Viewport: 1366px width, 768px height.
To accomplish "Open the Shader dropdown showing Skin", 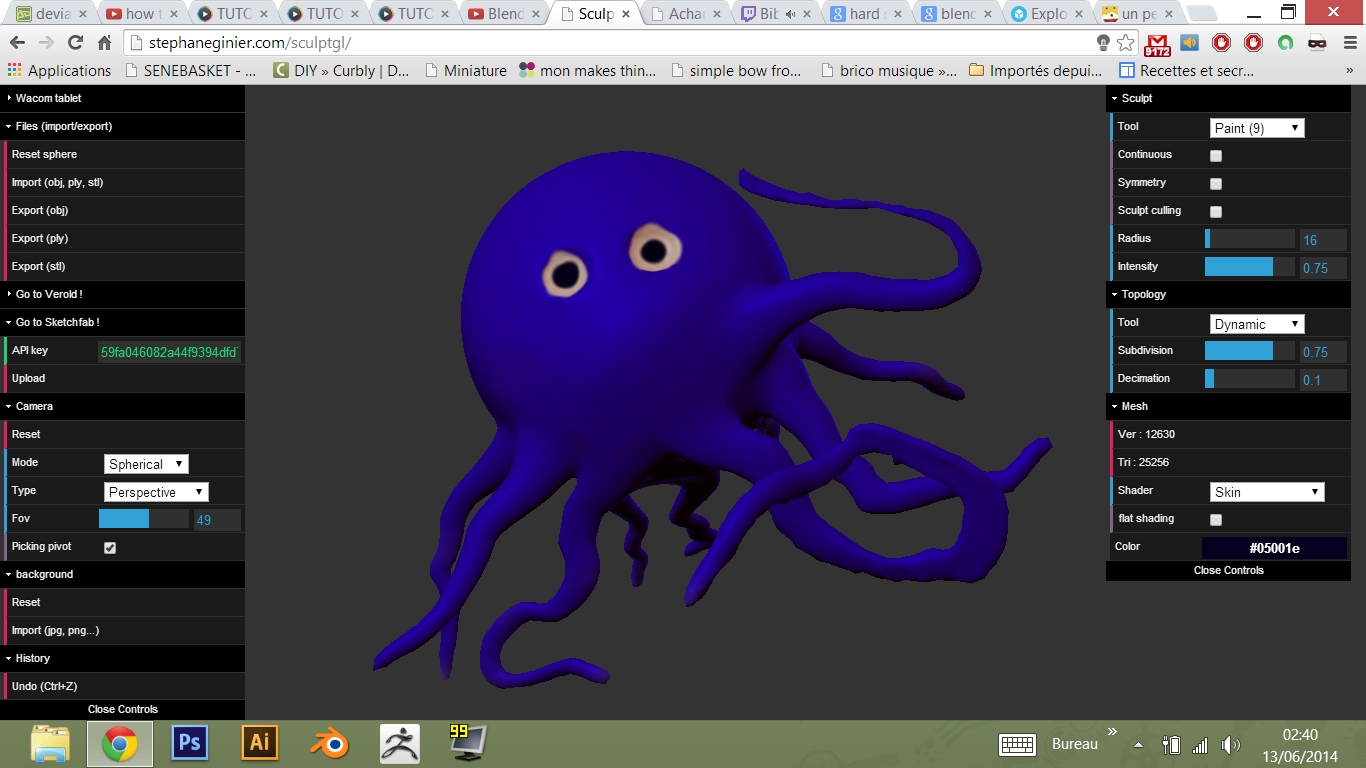I will [1267, 492].
